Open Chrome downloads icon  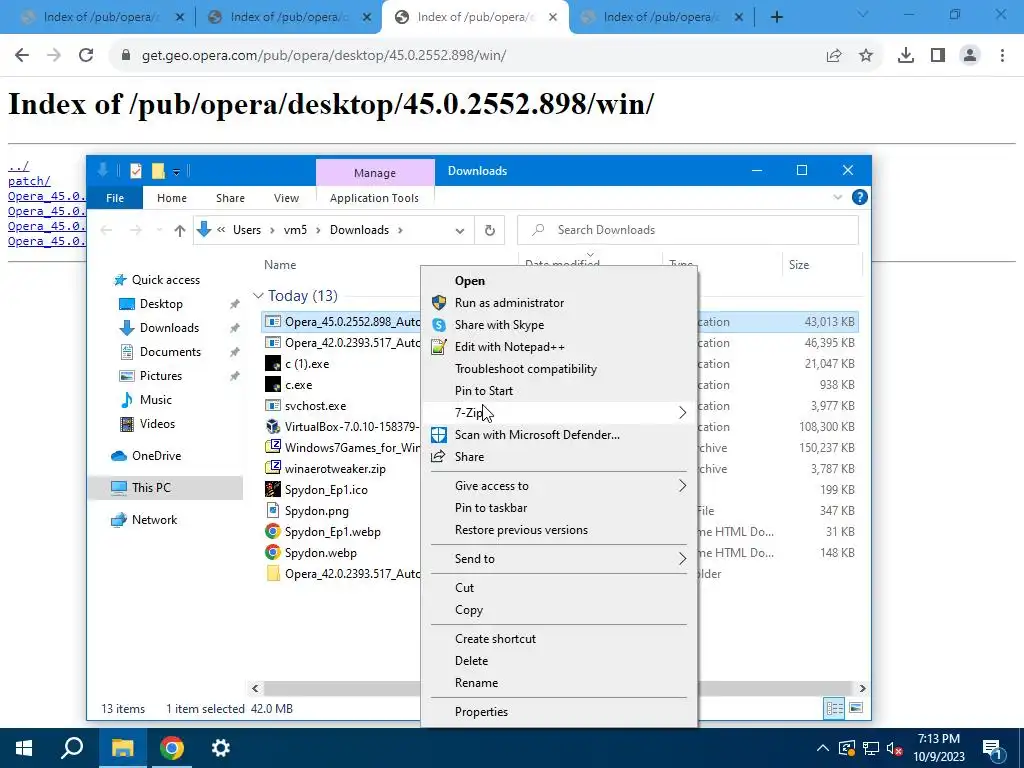(x=905, y=56)
